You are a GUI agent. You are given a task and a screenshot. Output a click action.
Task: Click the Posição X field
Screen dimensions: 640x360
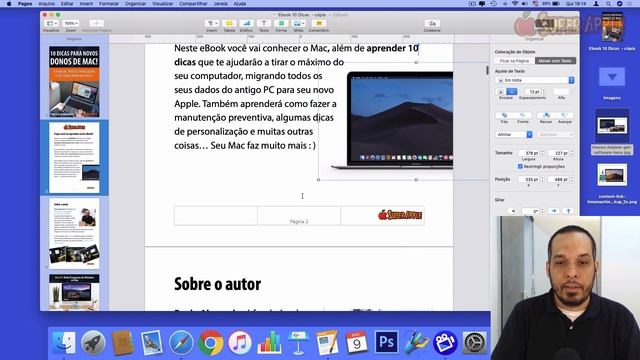pyautogui.click(x=529, y=179)
